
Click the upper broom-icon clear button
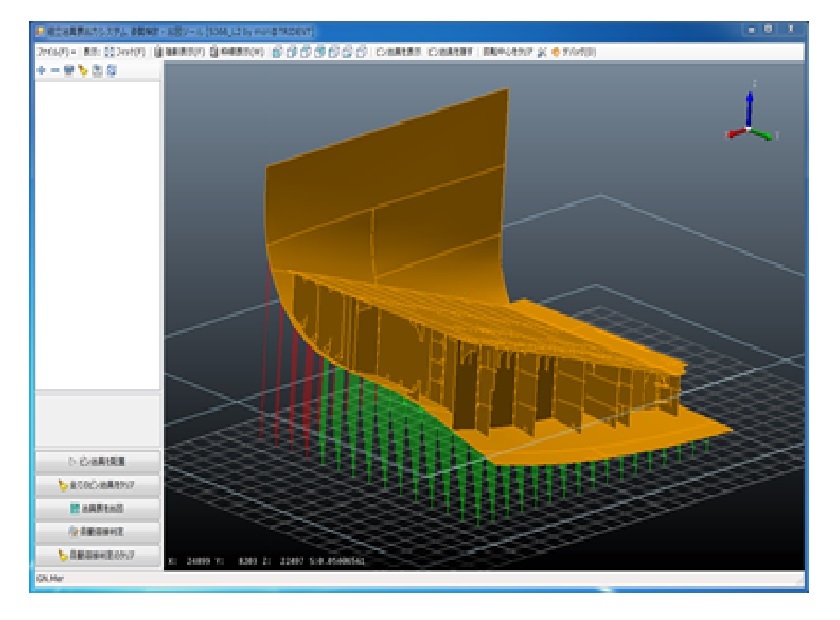click(98, 485)
